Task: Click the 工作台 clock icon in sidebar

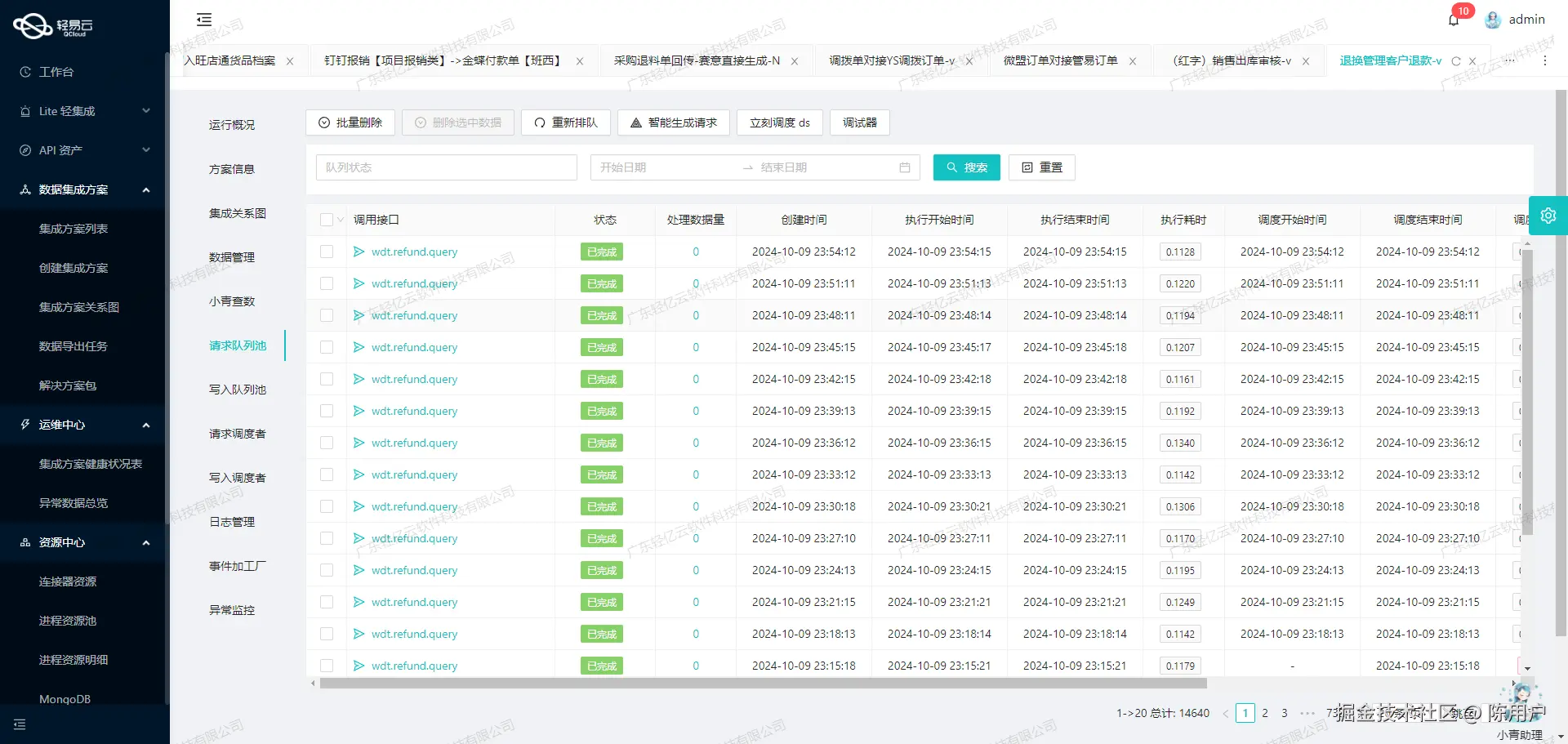Action: [25, 72]
